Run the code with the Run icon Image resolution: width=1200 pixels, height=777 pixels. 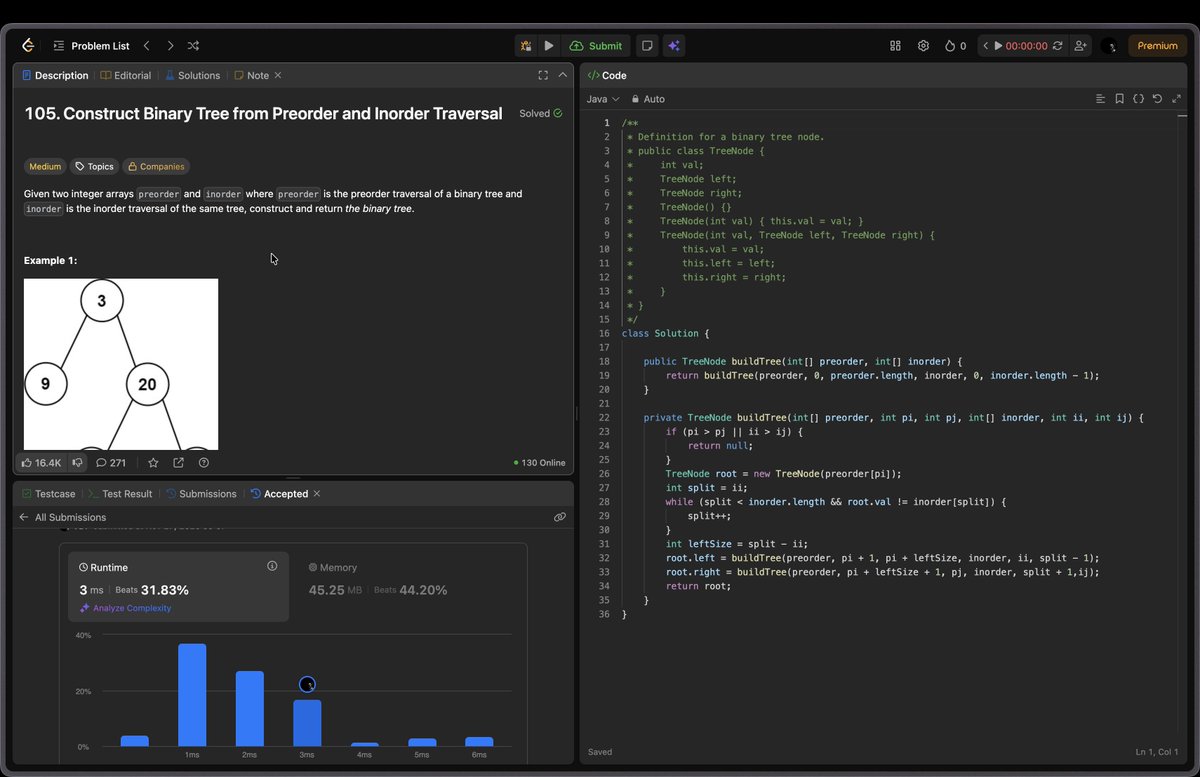click(x=548, y=45)
